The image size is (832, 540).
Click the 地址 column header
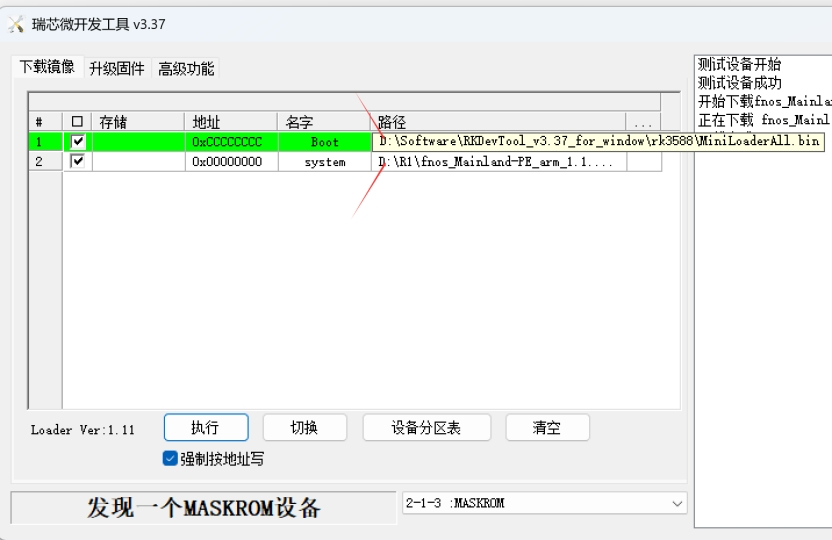229,123
